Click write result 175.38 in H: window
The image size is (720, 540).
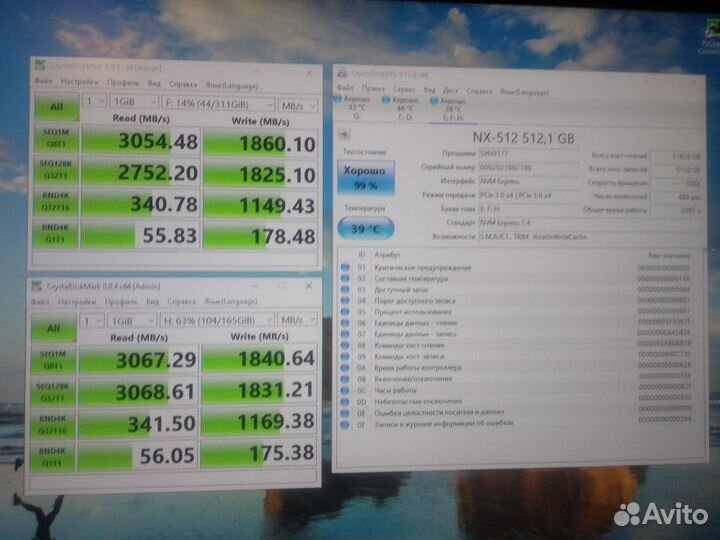click(x=259, y=454)
